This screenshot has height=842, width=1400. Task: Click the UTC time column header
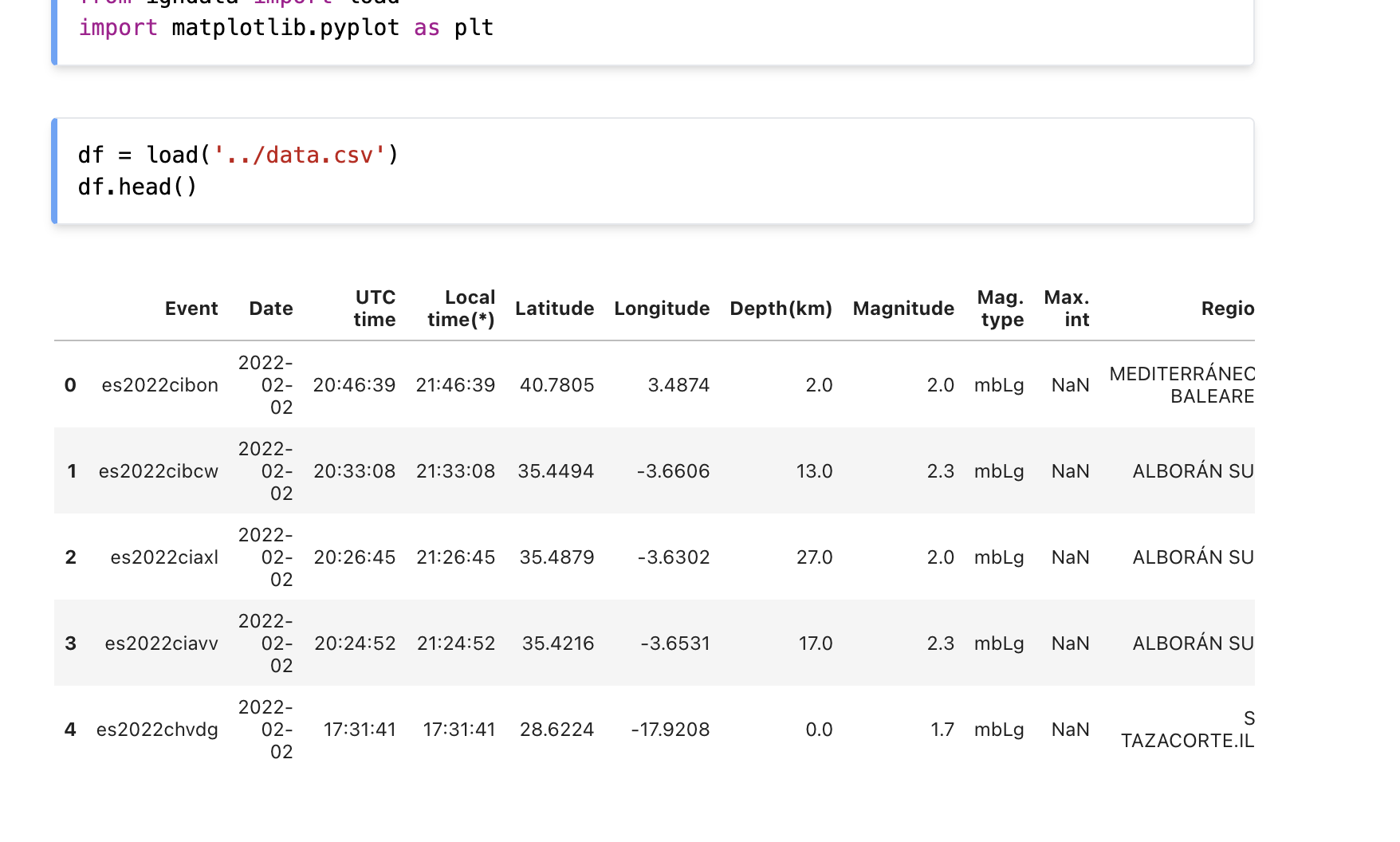(375, 309)
